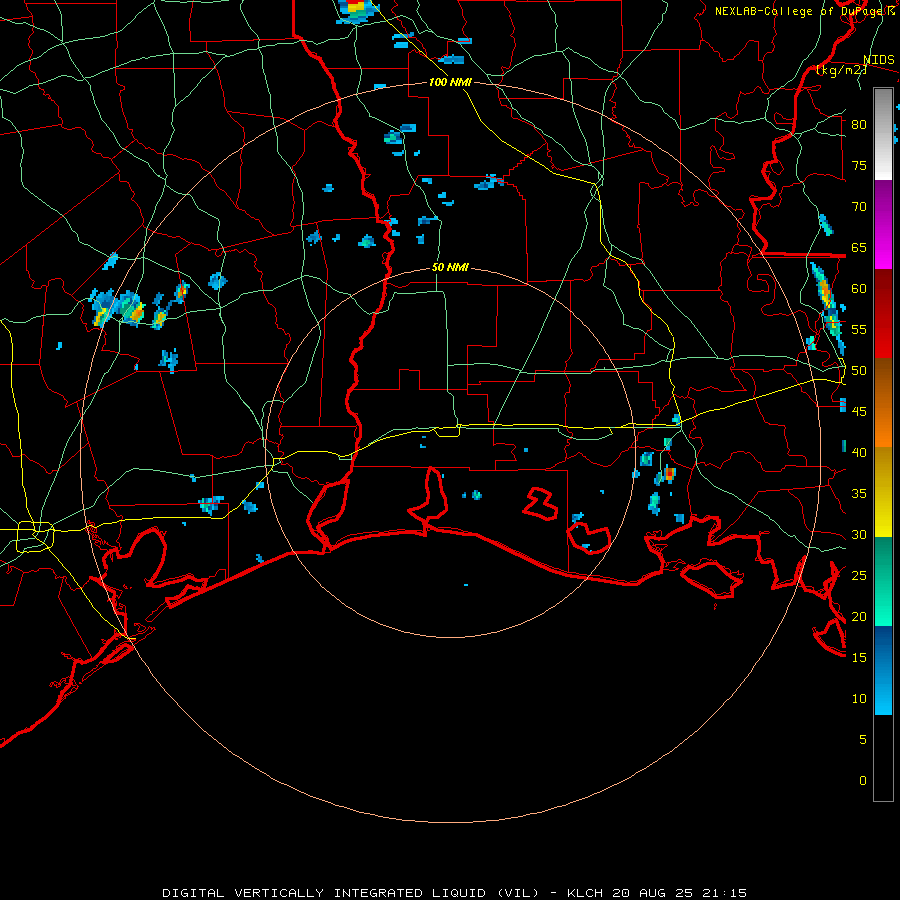Select the 55 value on the scale

[x=859, y=330]
